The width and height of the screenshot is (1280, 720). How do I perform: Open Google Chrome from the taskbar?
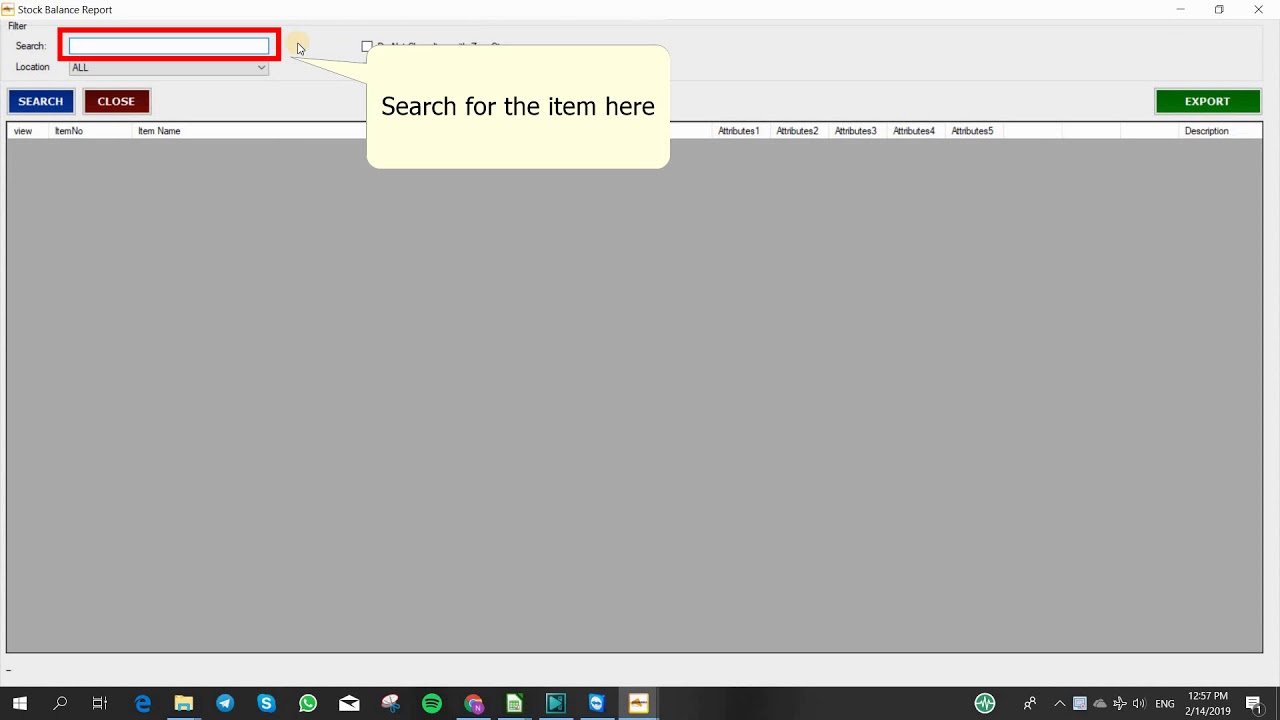[473, 704]
